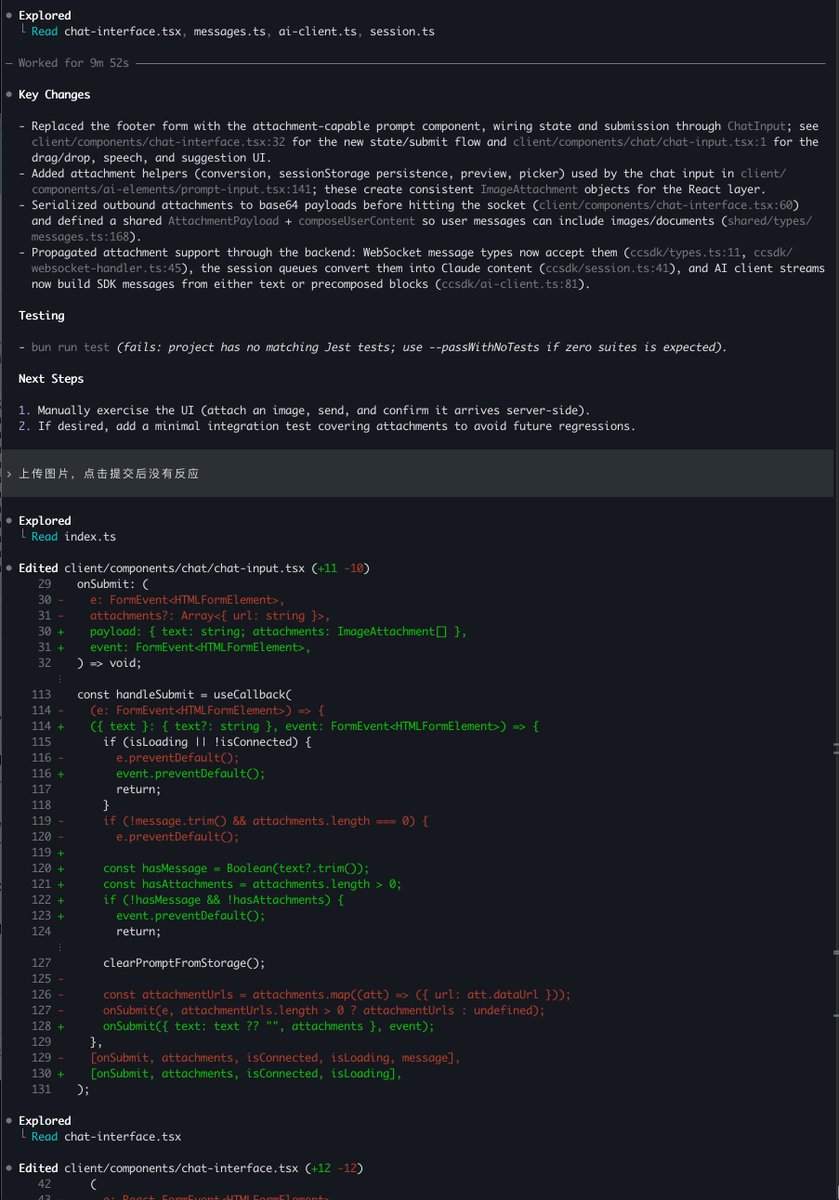Click diff line 29 'onSubmit: ('
Screen dimensions: 839x1200
112,584
